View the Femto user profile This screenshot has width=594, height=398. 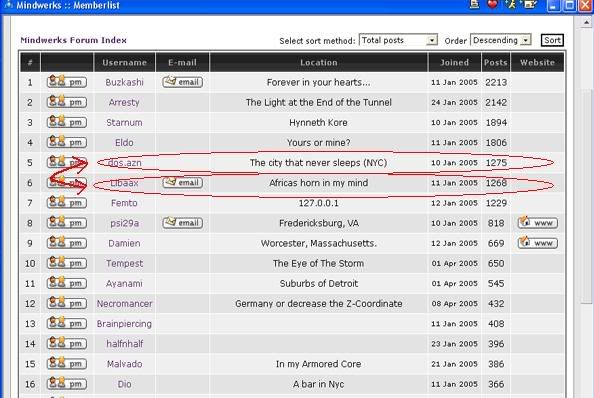coord(124,203)
